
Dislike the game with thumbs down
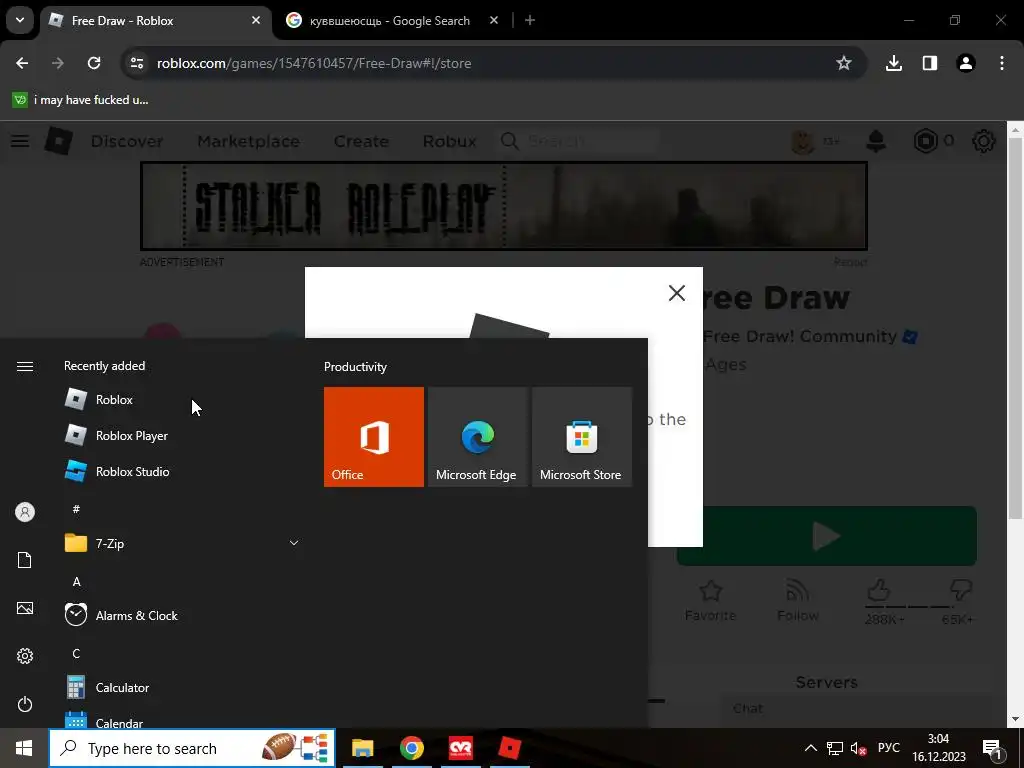(961, 591)
